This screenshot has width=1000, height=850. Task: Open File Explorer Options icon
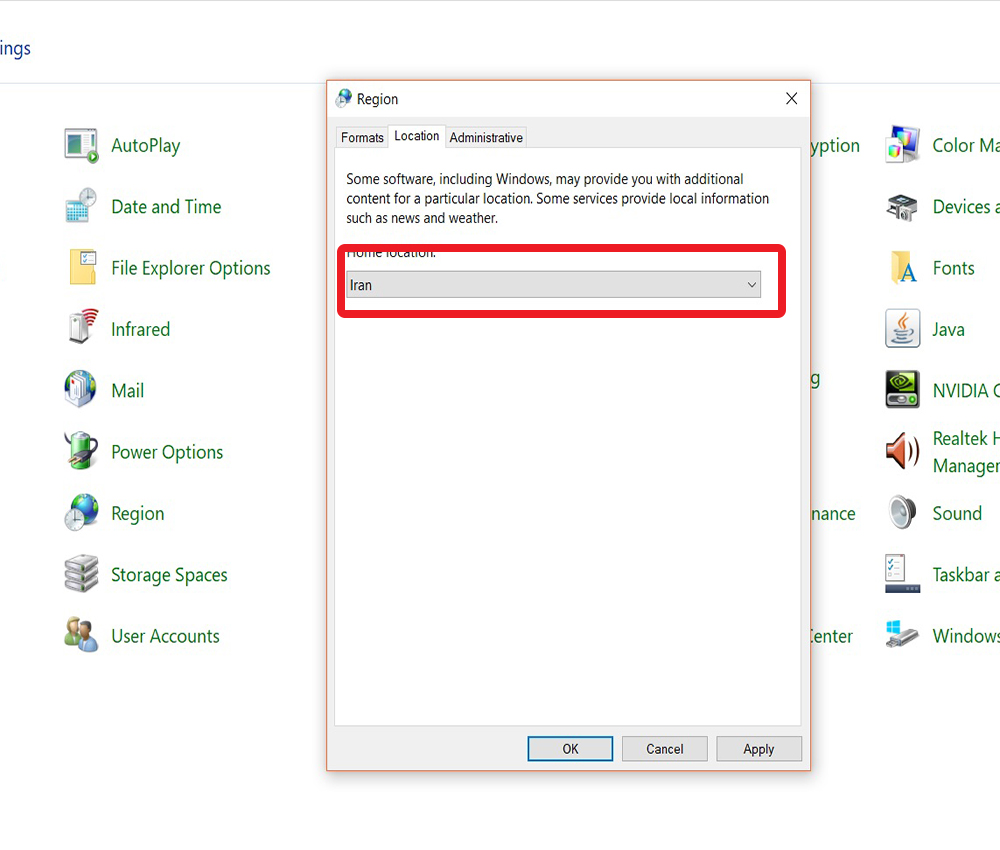pyautogui.click(x=81, y=268)
